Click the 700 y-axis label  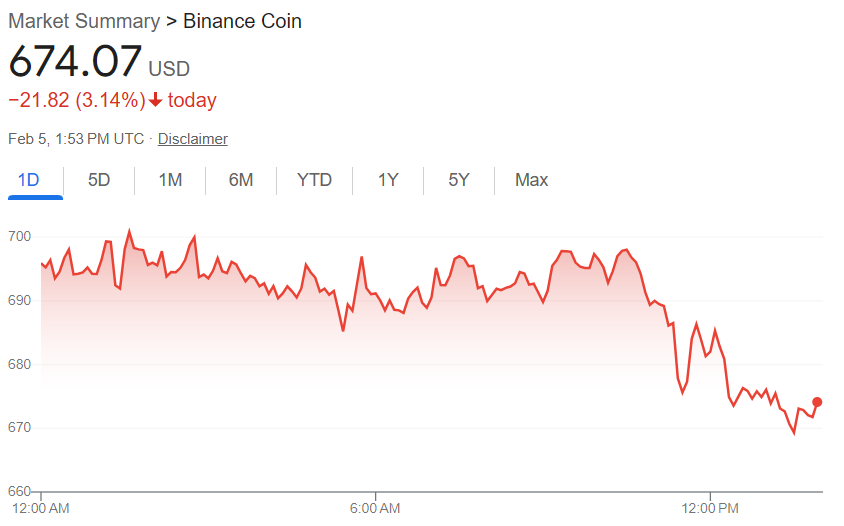click(x=20, y=236)
